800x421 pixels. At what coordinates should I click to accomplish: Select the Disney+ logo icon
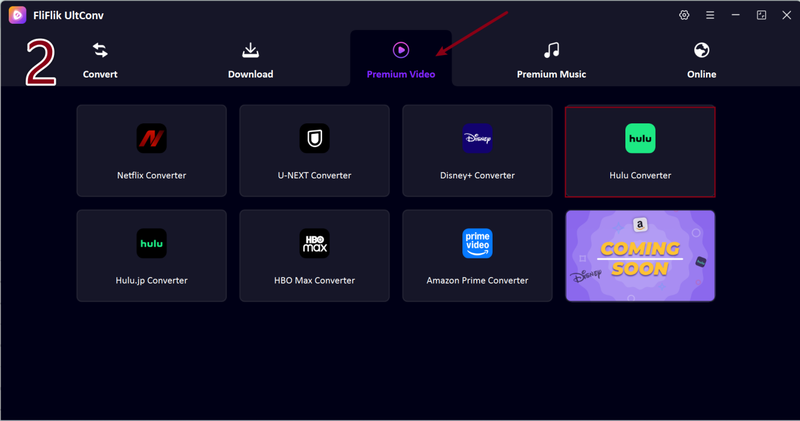477,138
